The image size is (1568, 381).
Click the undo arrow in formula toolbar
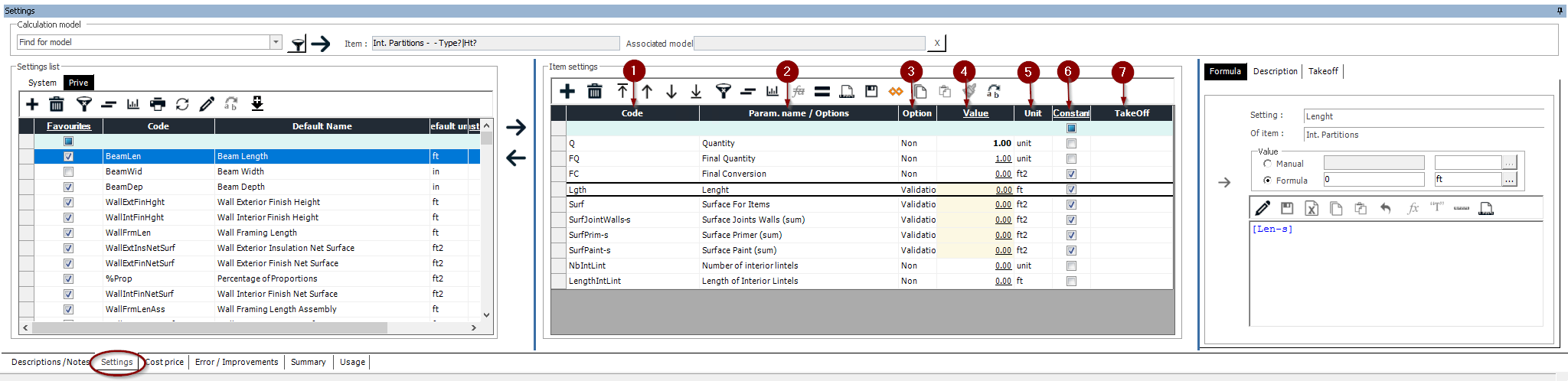(1385, 208)
